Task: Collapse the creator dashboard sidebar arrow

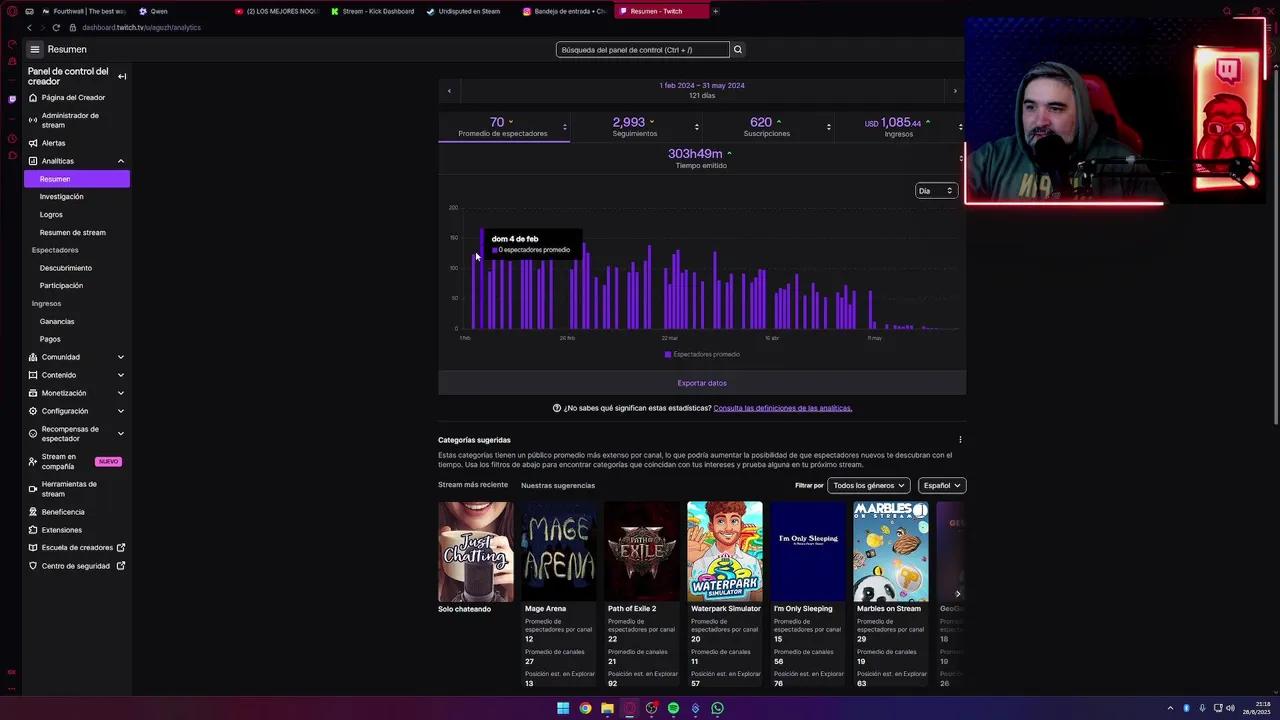Action: click(122, 76)
